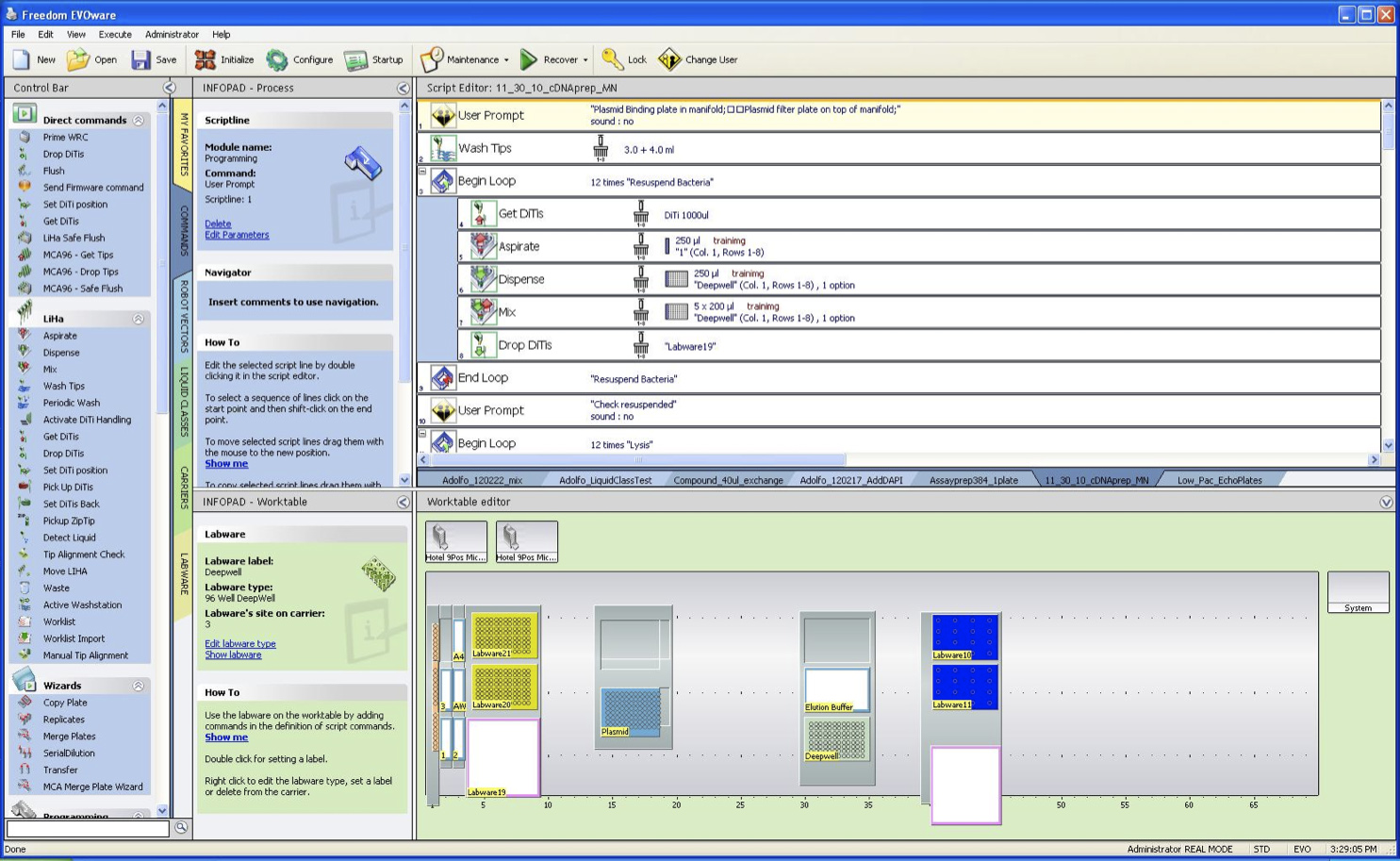The image size is (1400, 861).
Task: Collapse the Control Bar panel
Action: (x=170, y=88)
